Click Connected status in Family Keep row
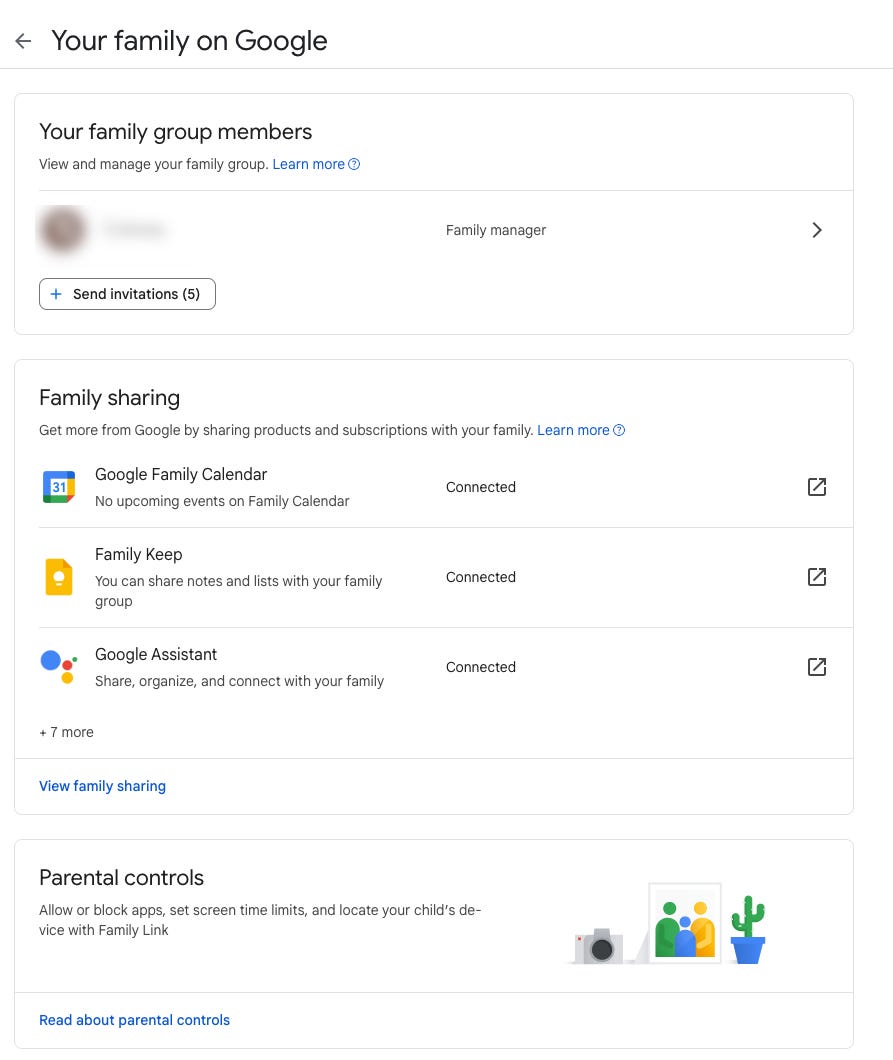 (481, 577)
